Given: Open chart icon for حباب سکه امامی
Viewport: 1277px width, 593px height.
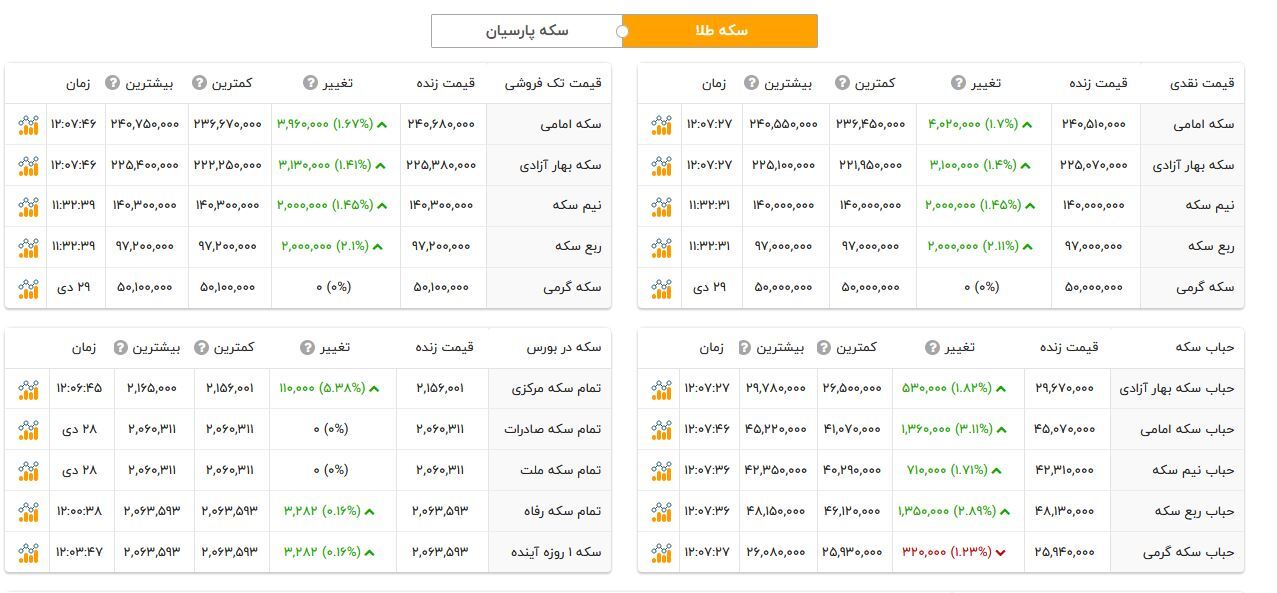Looking at the screenshot, I should click(x=660, y=430).
